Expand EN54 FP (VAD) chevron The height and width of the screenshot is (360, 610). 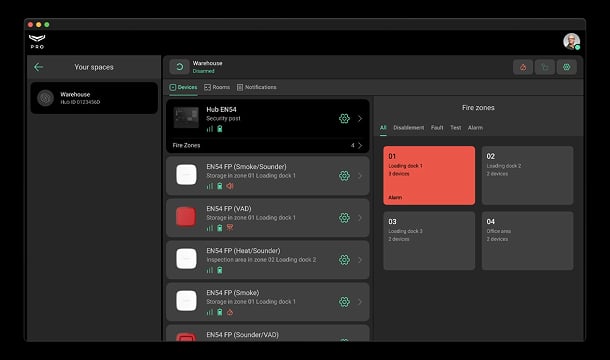pyautogui.click(x=360, y=218)
